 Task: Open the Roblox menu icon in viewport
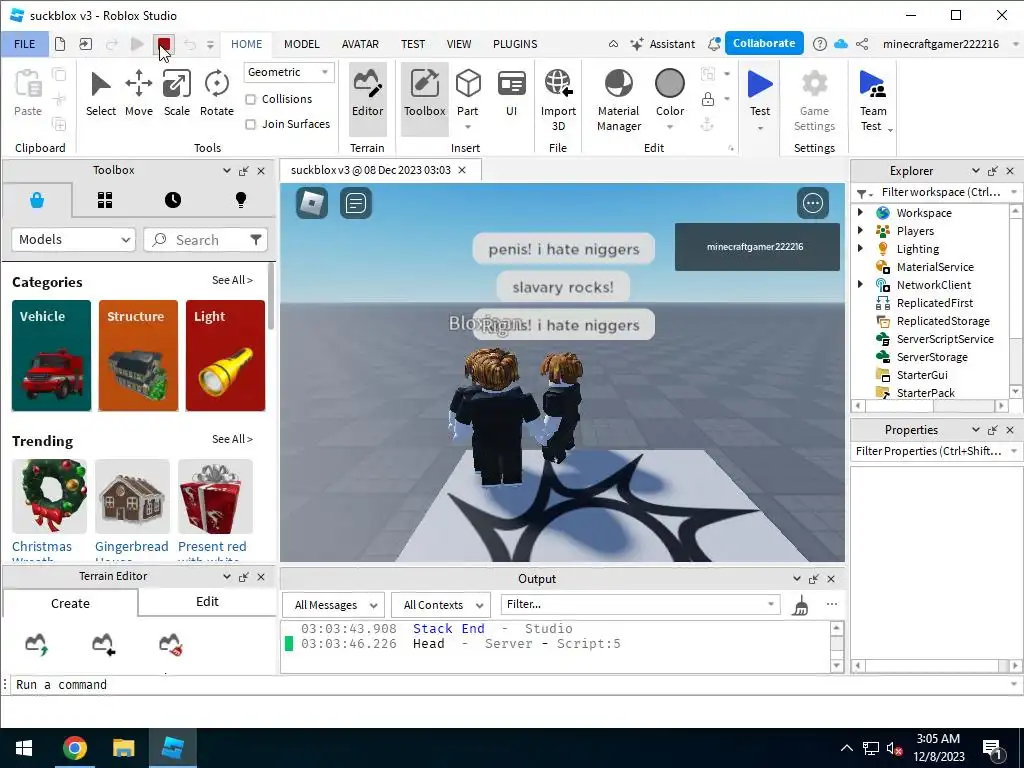(312, 203)
